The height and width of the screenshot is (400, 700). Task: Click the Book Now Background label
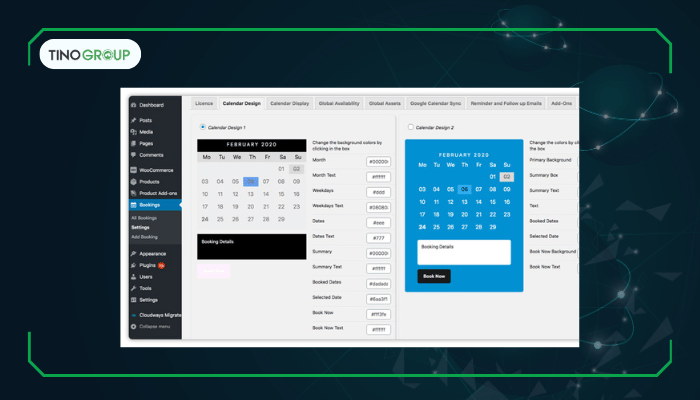tap(553, 252)
